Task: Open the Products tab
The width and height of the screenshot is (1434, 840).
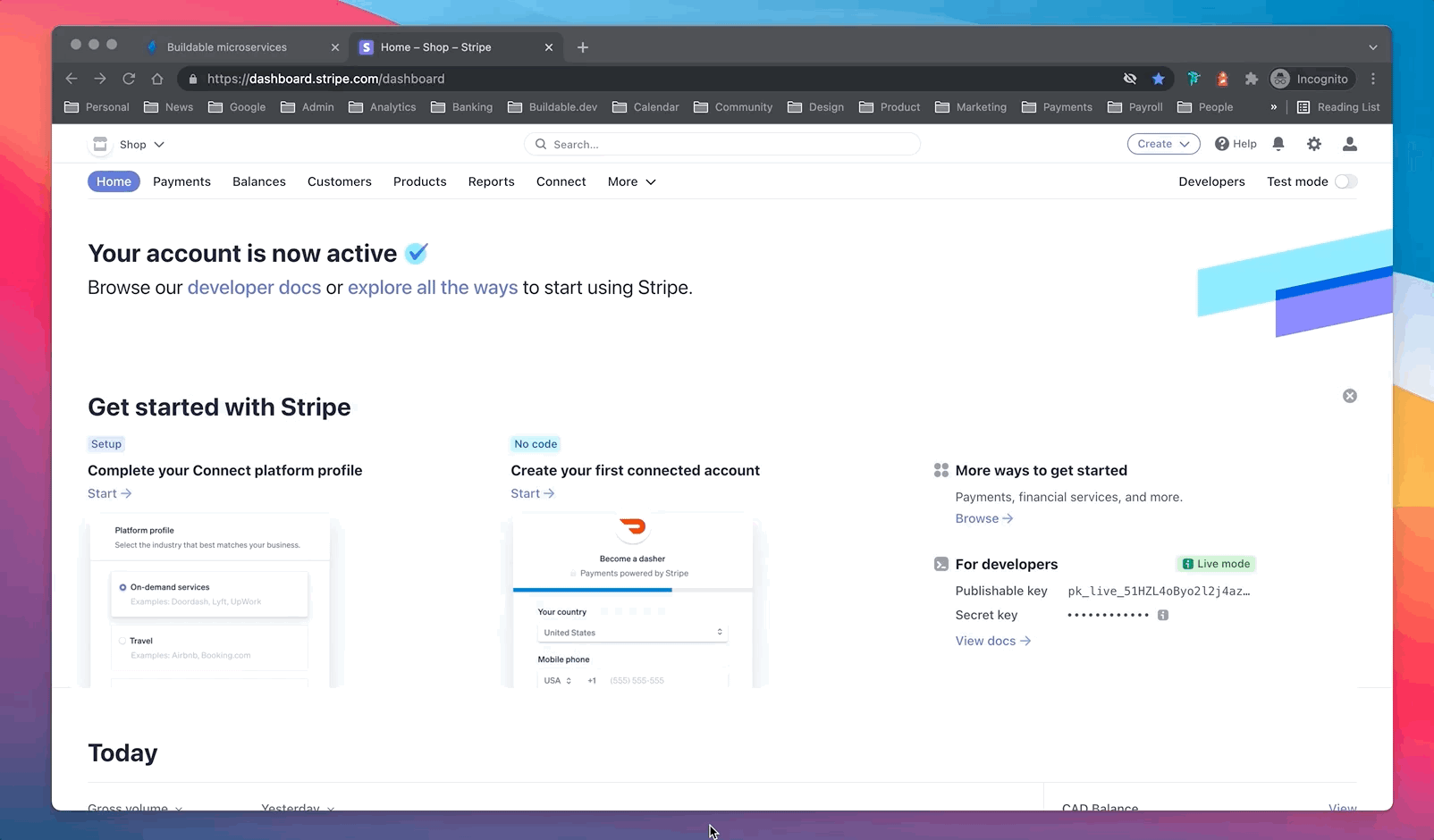Action: point(419,181)
